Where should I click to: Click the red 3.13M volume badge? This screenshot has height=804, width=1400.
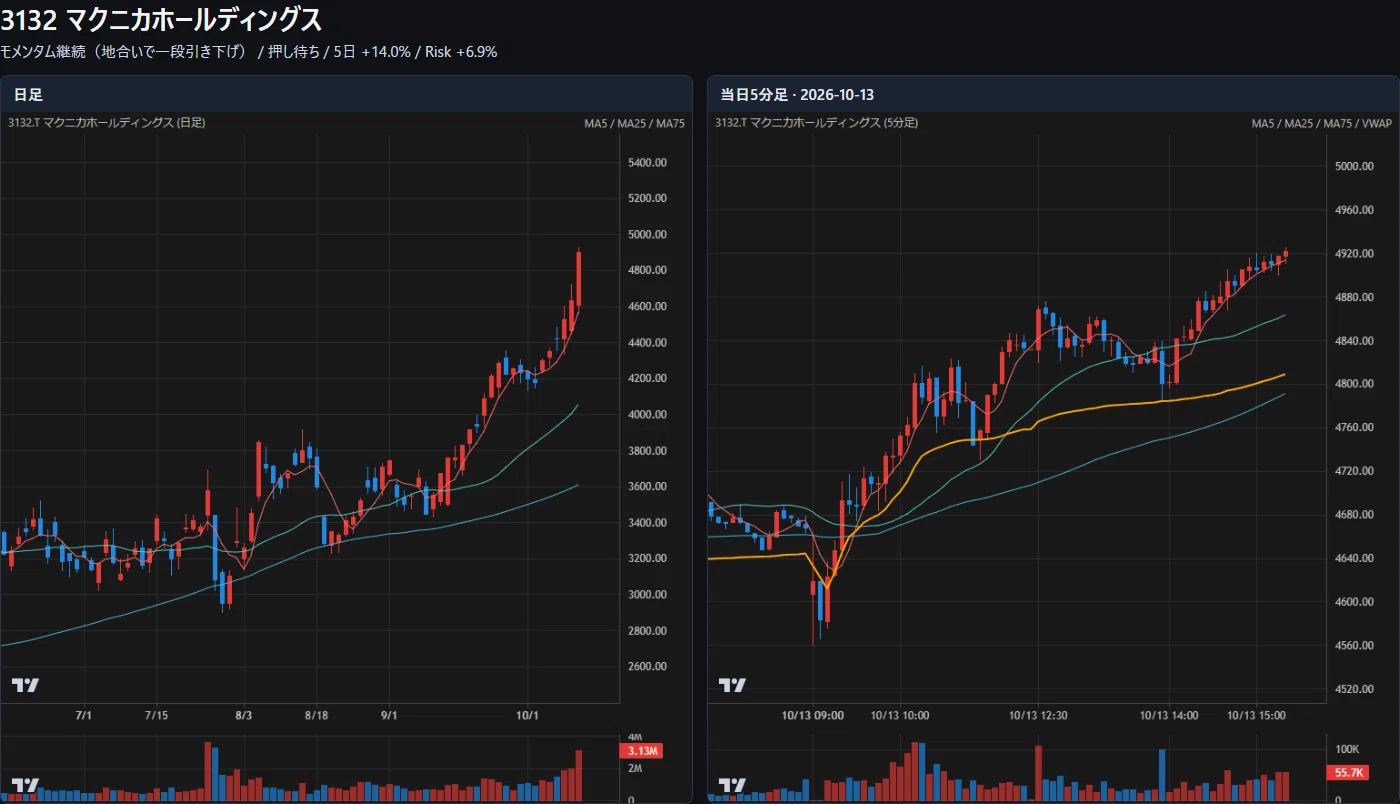641,751
